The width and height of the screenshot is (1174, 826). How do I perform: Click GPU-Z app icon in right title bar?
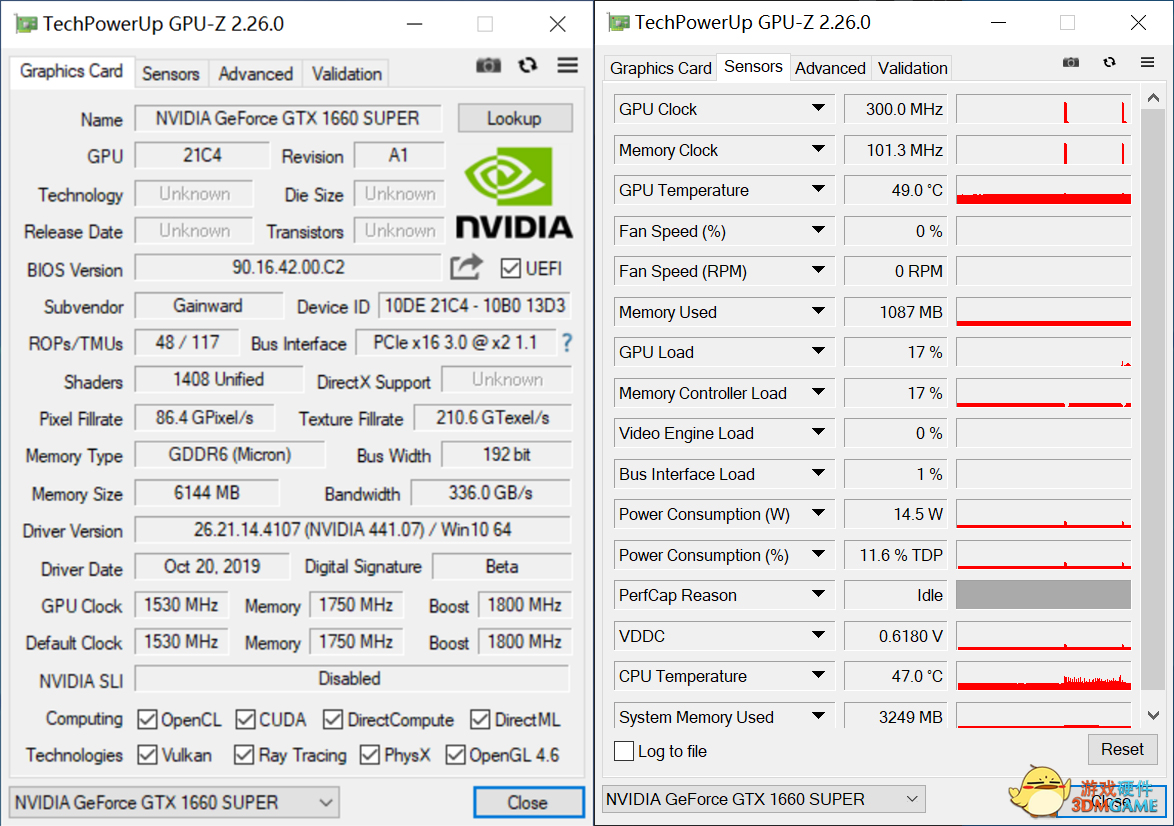coord(618,22)
